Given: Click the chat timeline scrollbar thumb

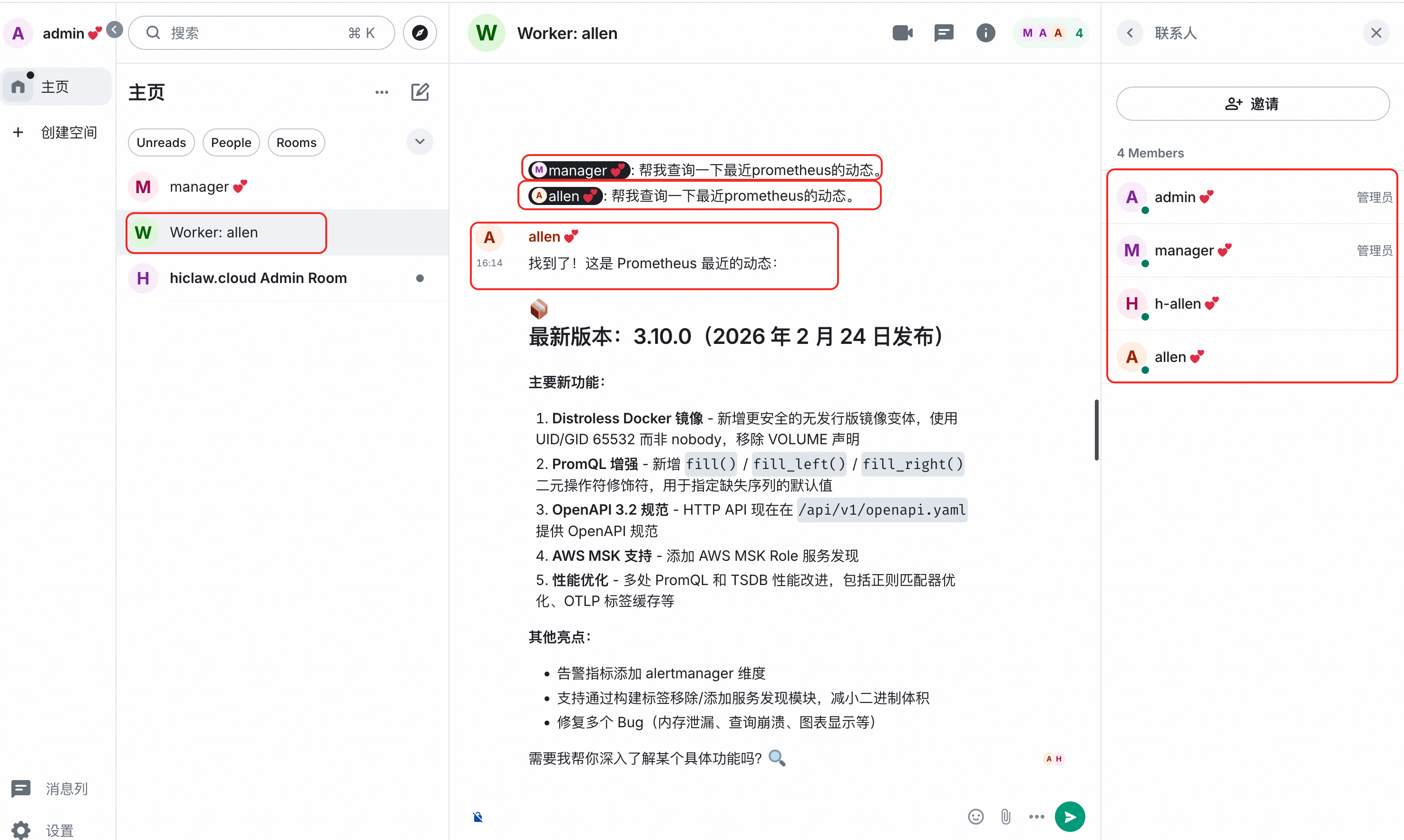Looking at the screenshot, I should click(x=1096, y=430).
